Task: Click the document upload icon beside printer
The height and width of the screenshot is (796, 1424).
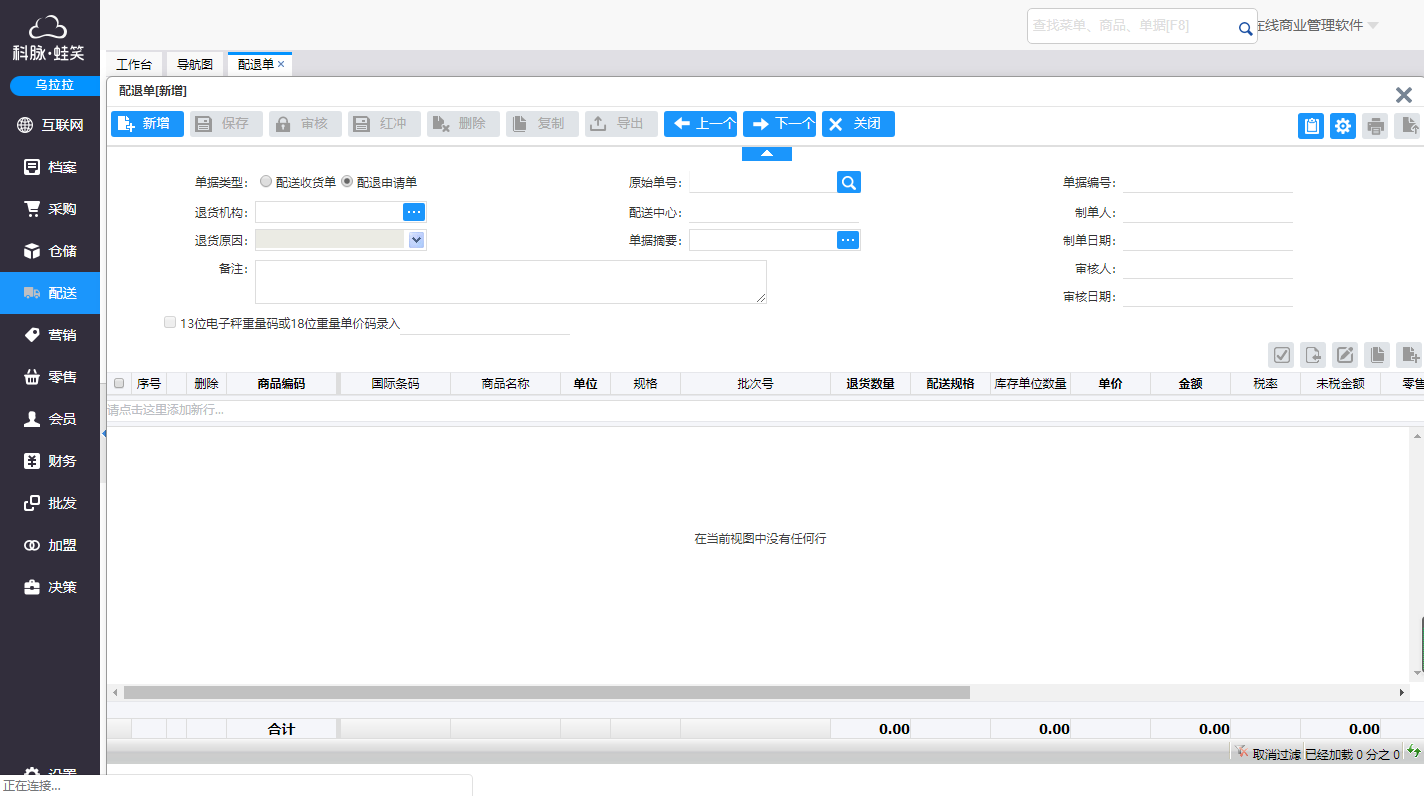Action: [x=1407, y=126]
